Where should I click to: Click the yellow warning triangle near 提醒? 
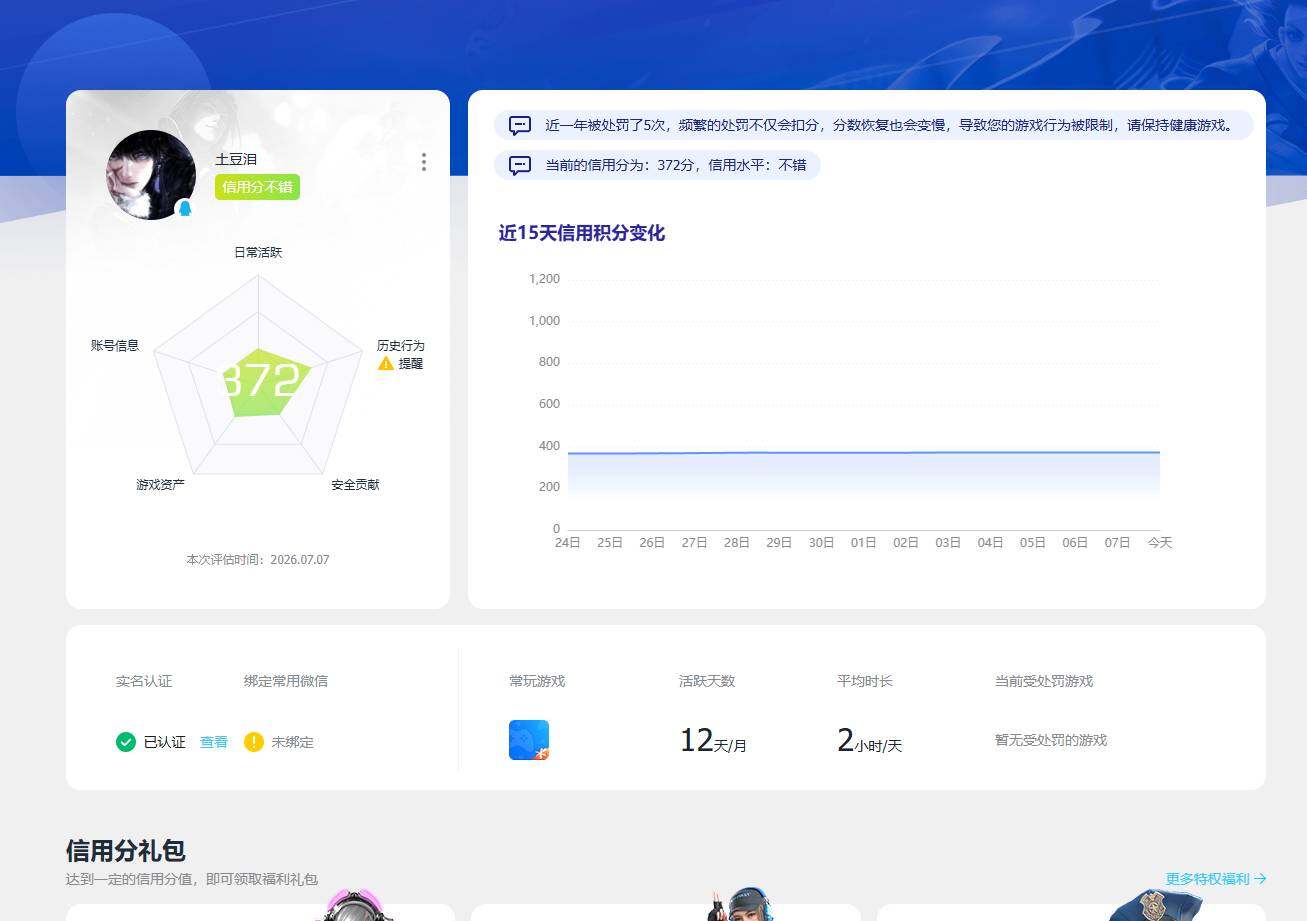(x=386, y=363)
